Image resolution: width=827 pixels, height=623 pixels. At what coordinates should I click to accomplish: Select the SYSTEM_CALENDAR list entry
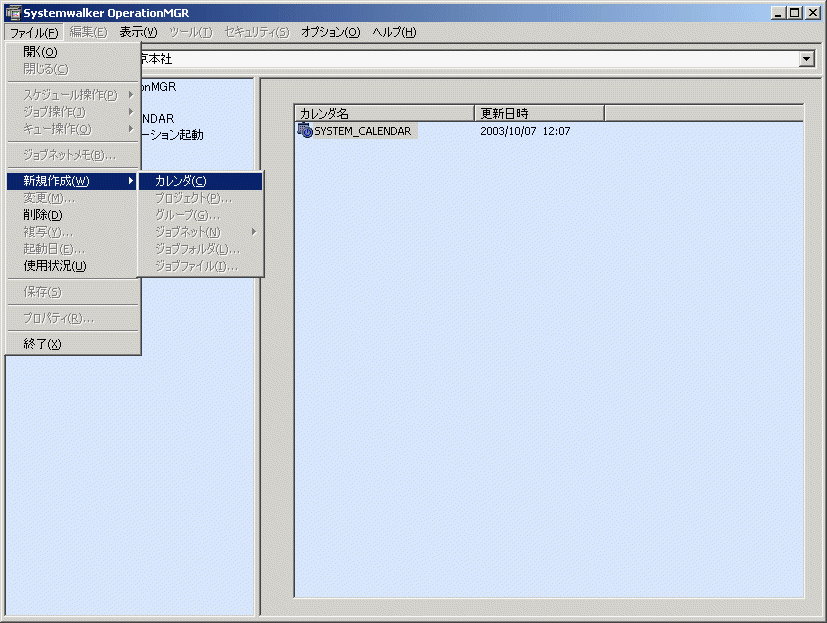pyautogui.click(x=362, y=131)
